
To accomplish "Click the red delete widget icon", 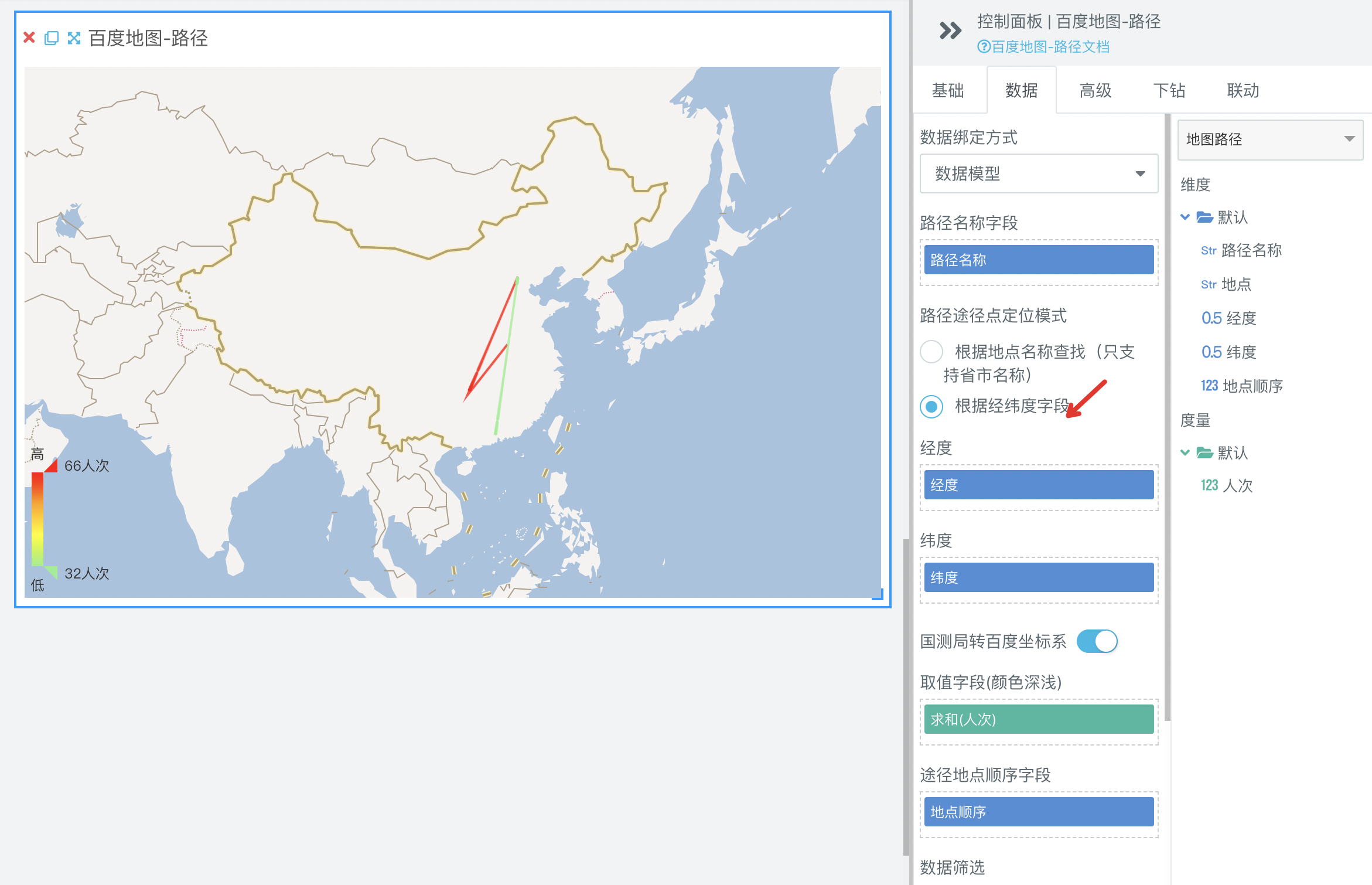I will [x=29, y=38].
